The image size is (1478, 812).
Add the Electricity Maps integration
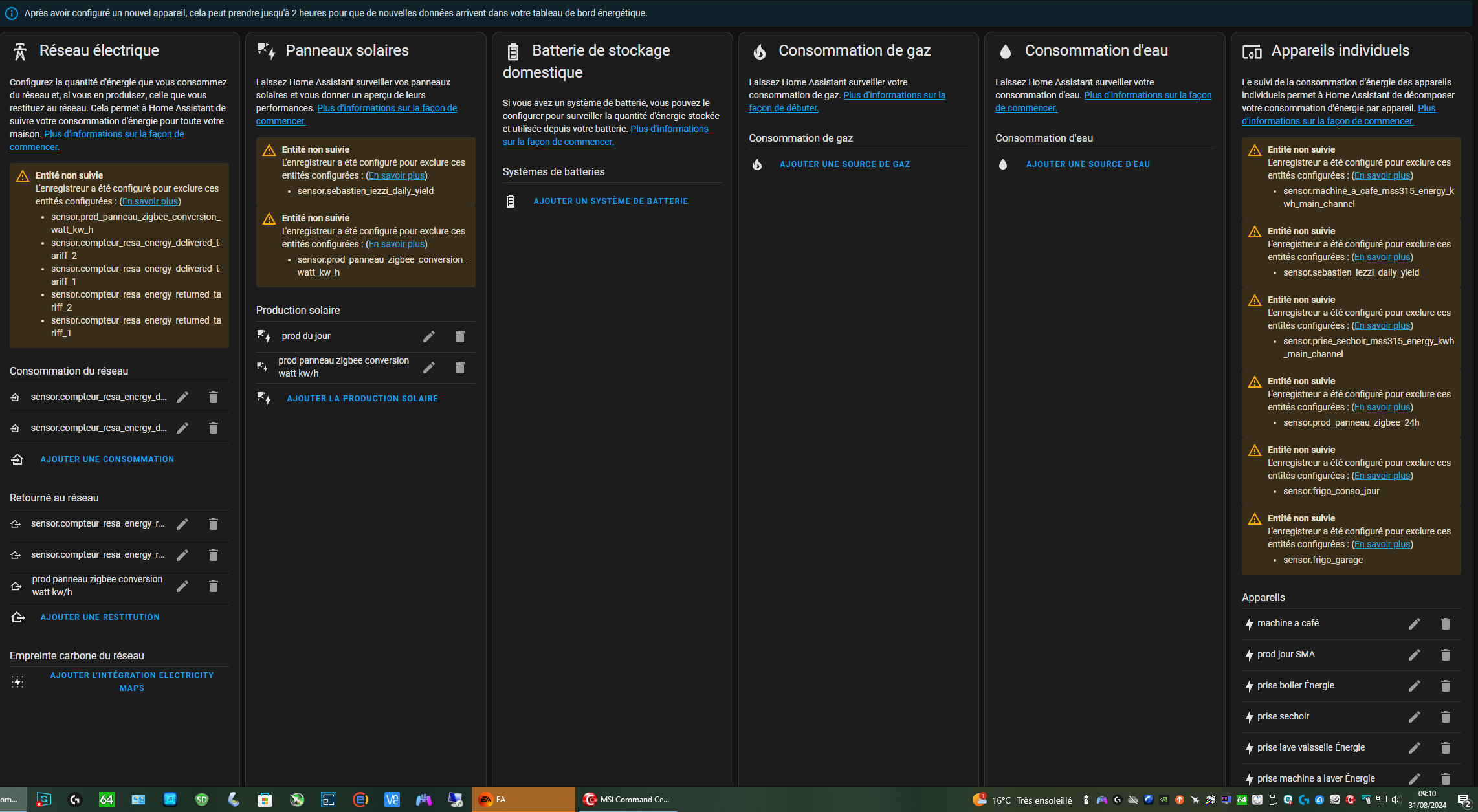(x=132, y=681)
